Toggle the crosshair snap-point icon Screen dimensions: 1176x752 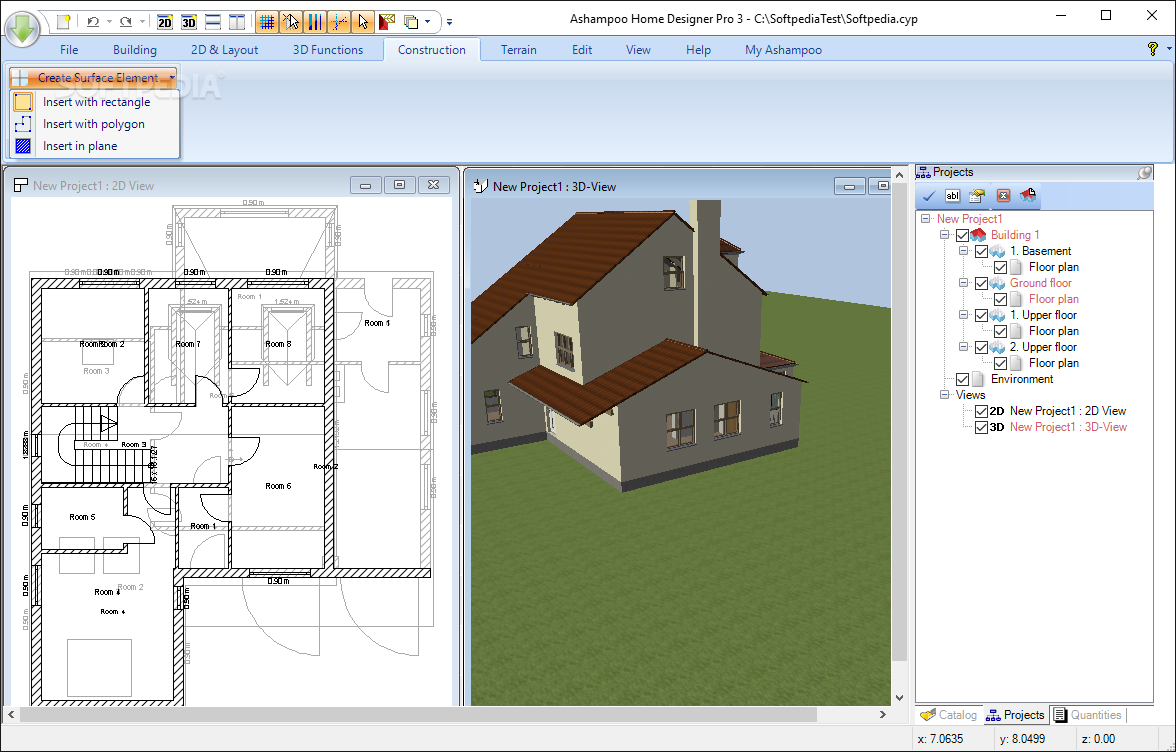click(339, 22)
